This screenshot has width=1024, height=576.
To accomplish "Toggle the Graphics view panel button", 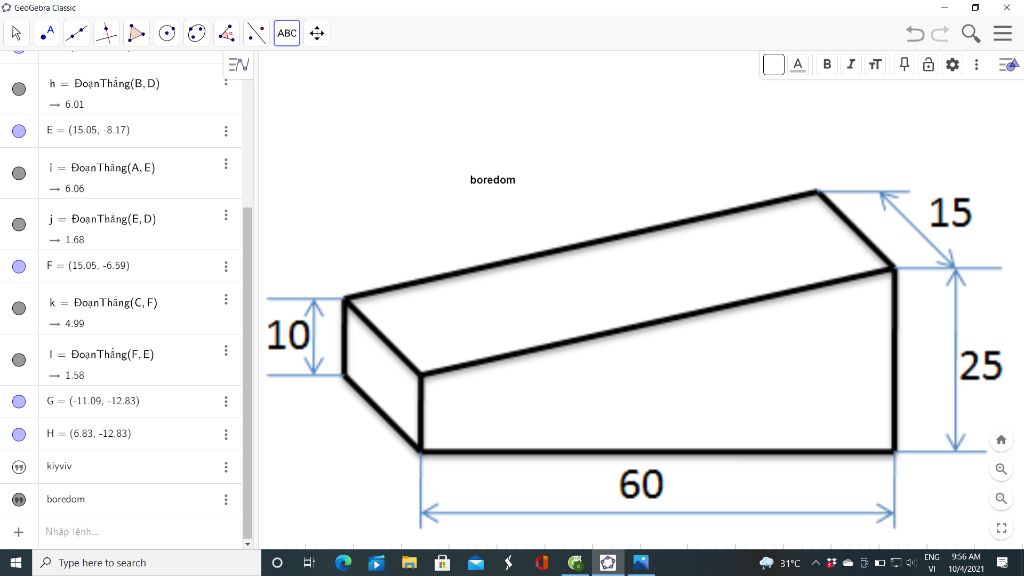I will [1009, 65].
